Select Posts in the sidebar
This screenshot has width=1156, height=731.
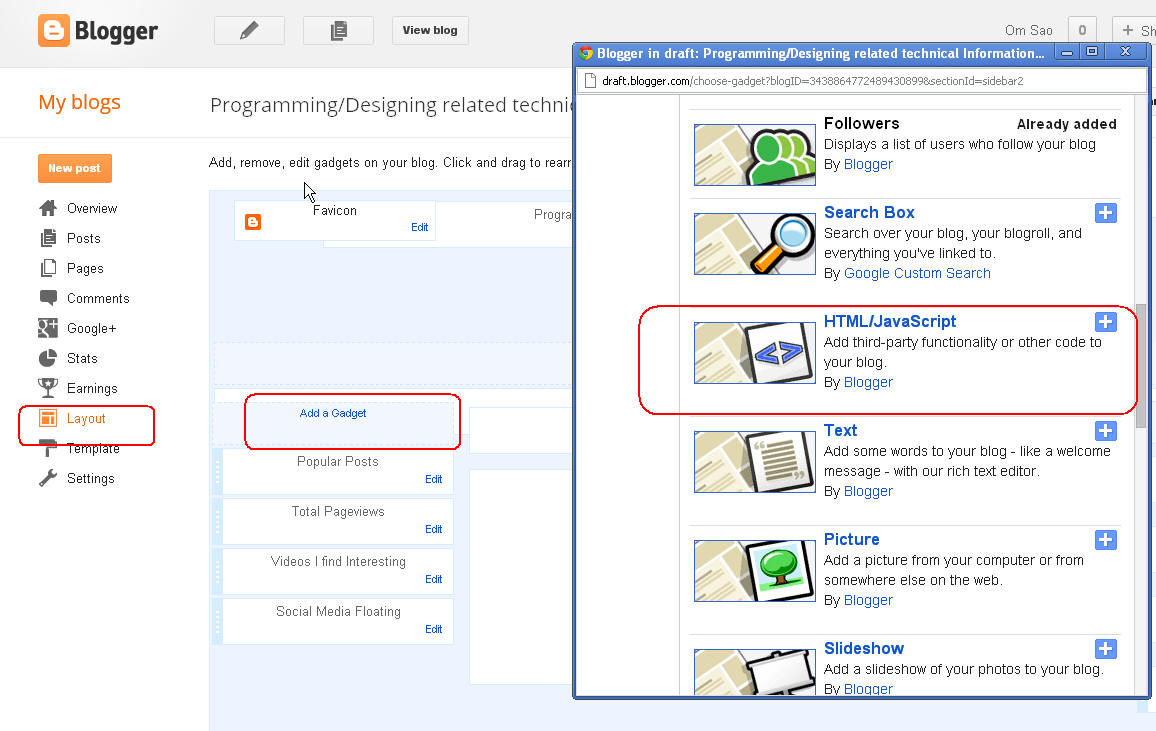(x=83, y=238)
